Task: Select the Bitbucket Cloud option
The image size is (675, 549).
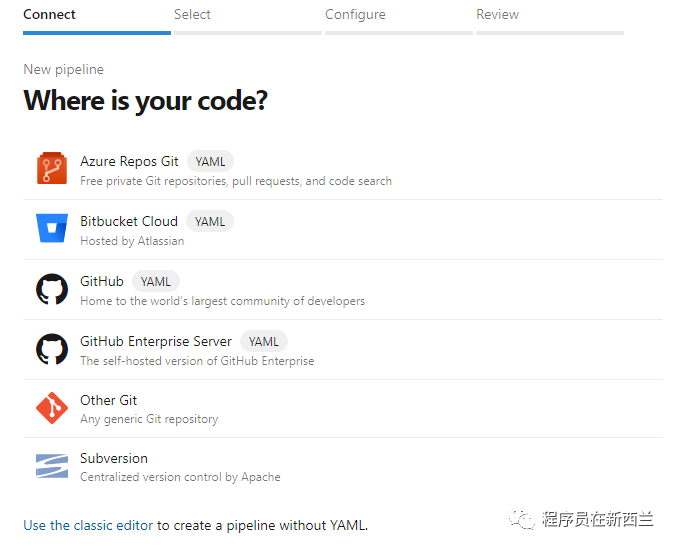Action: point(129,221)
